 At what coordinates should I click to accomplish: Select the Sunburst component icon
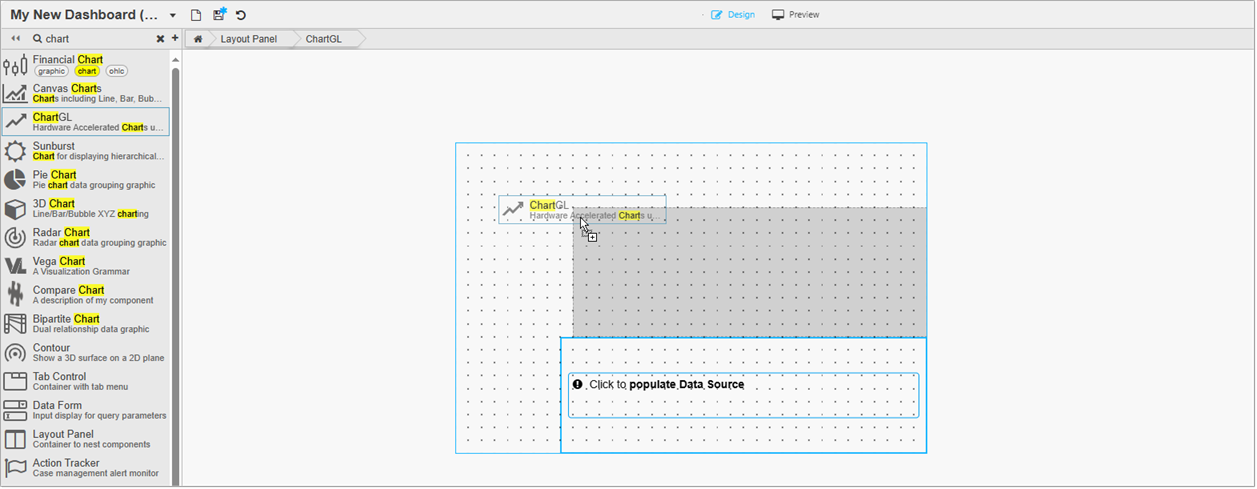click(15, 151)
